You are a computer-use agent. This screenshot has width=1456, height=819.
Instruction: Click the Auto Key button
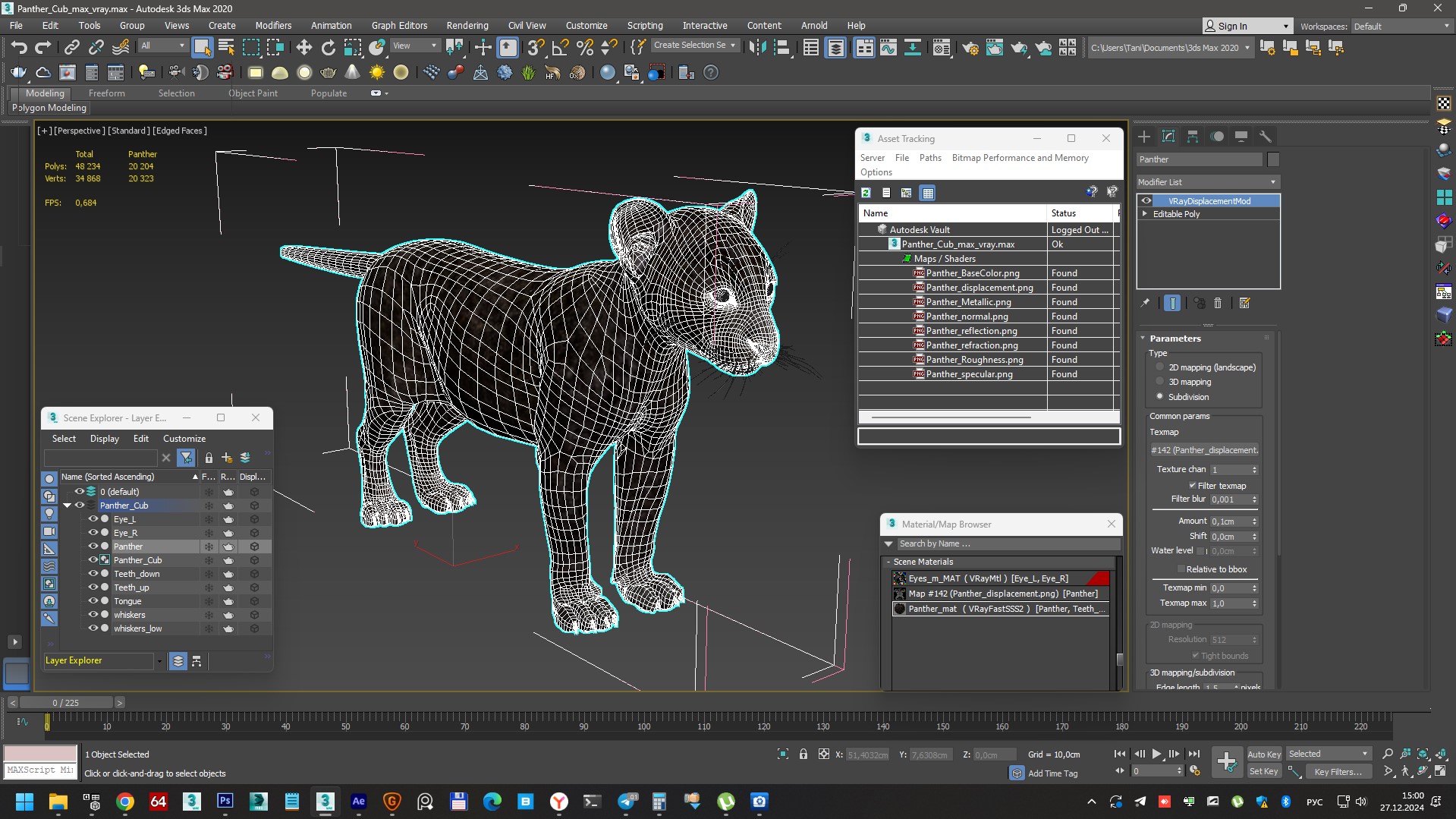click(x=1264, y=754)
